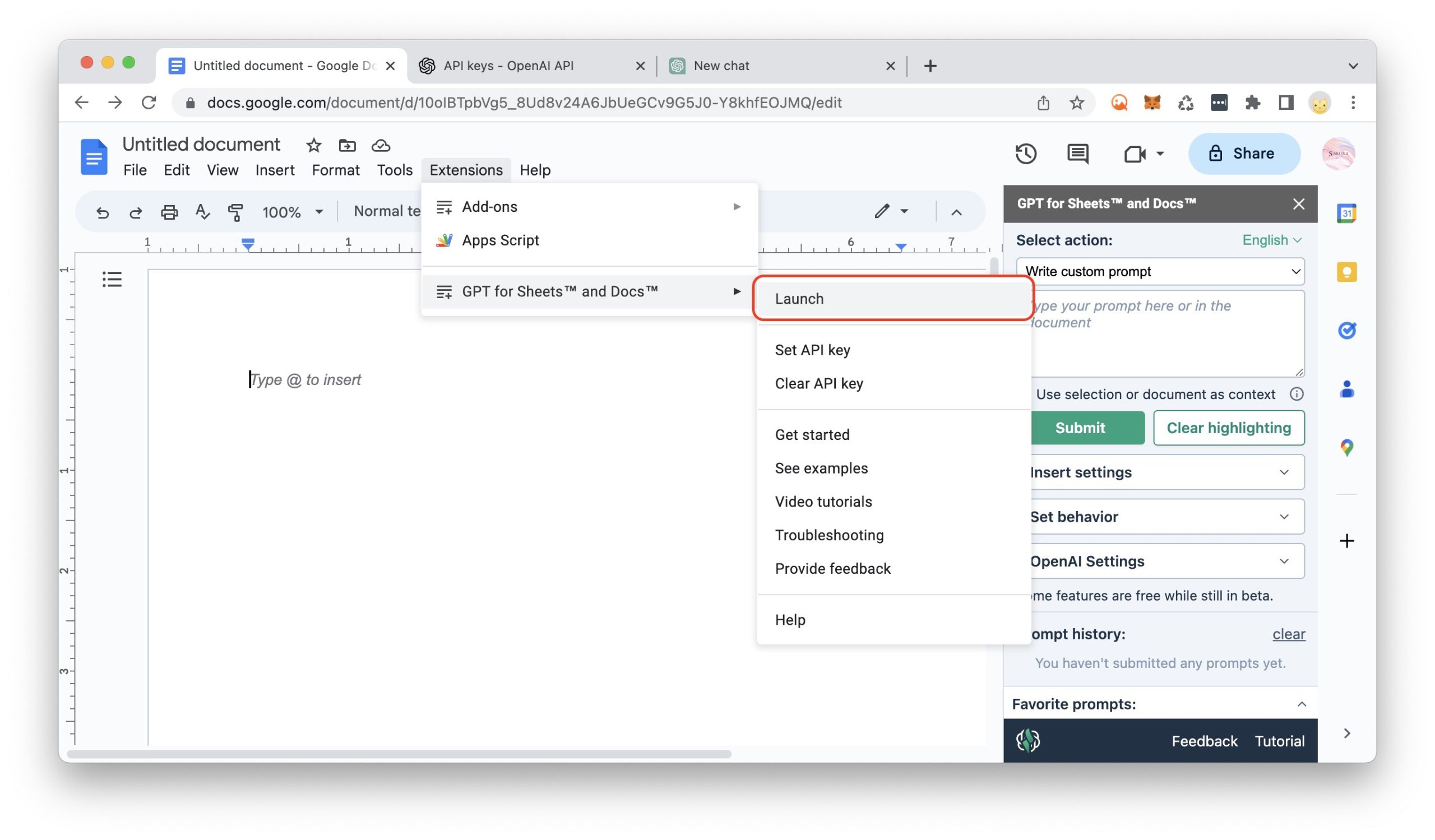Select the paint format roller icon
The image size is (1435, 840).
235,212
